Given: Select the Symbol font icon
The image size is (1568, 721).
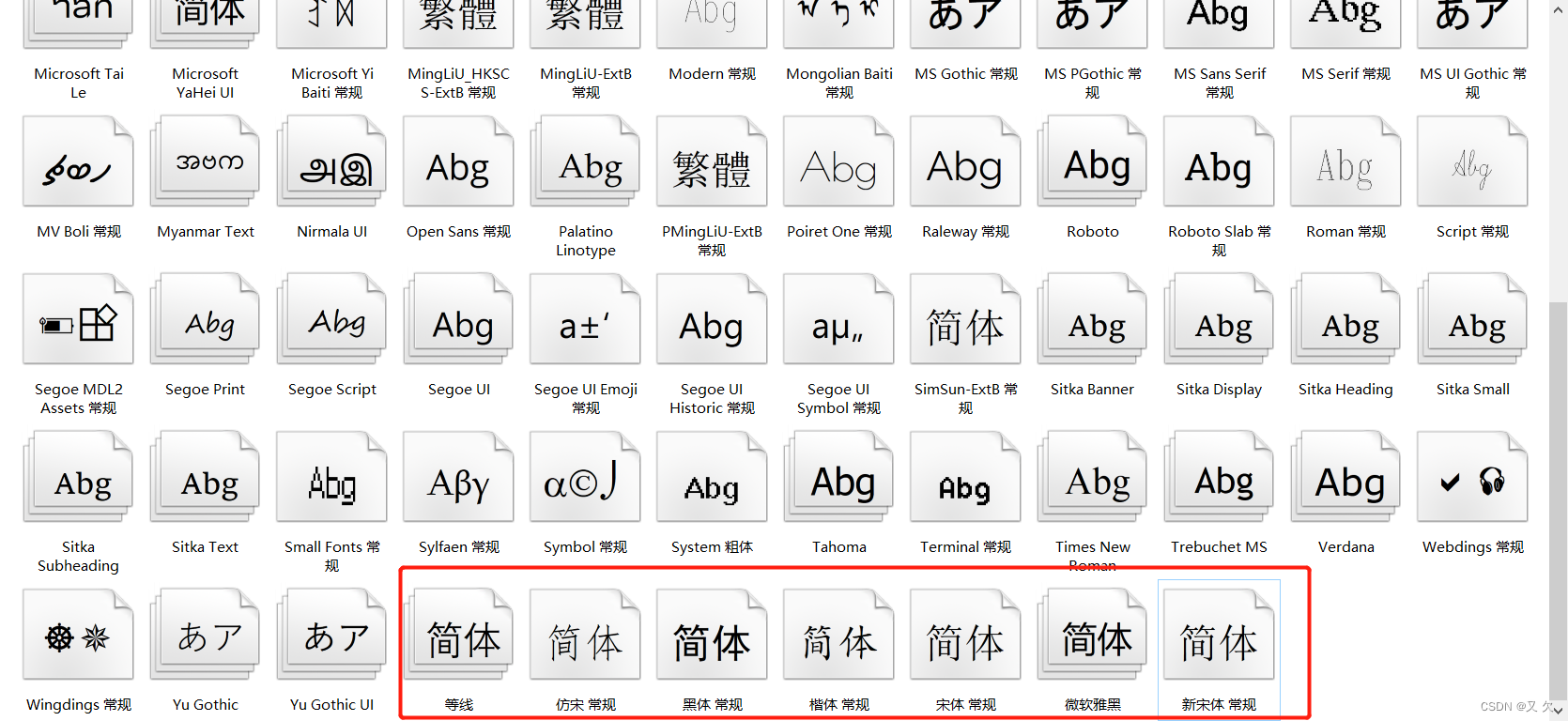Looking at the screenshot, I should pos(585,476).
